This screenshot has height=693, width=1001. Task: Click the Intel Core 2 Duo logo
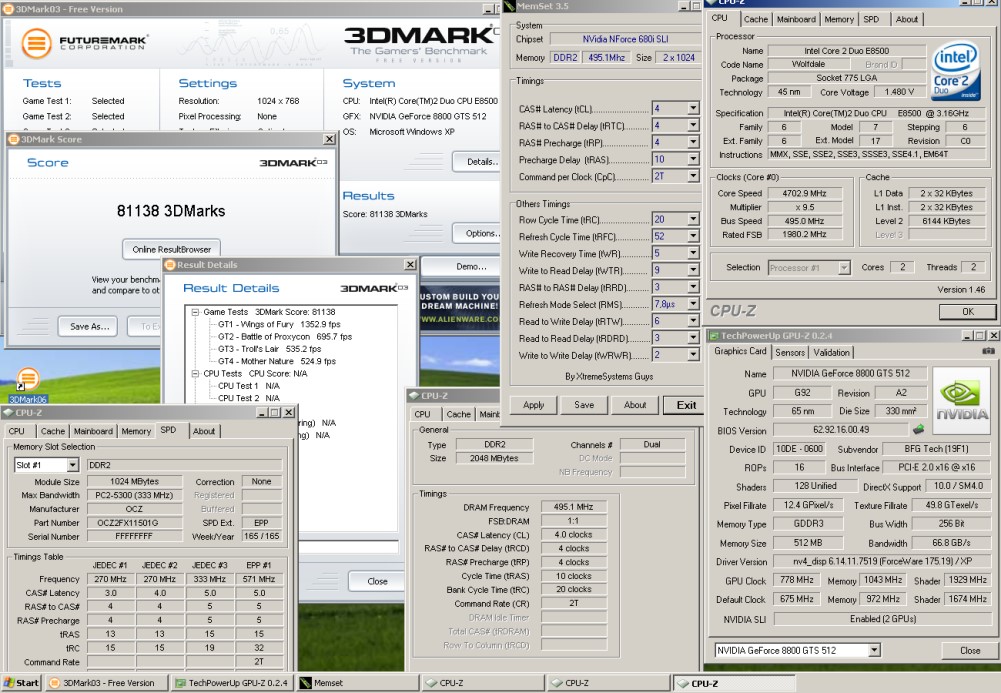click(956, 71)
